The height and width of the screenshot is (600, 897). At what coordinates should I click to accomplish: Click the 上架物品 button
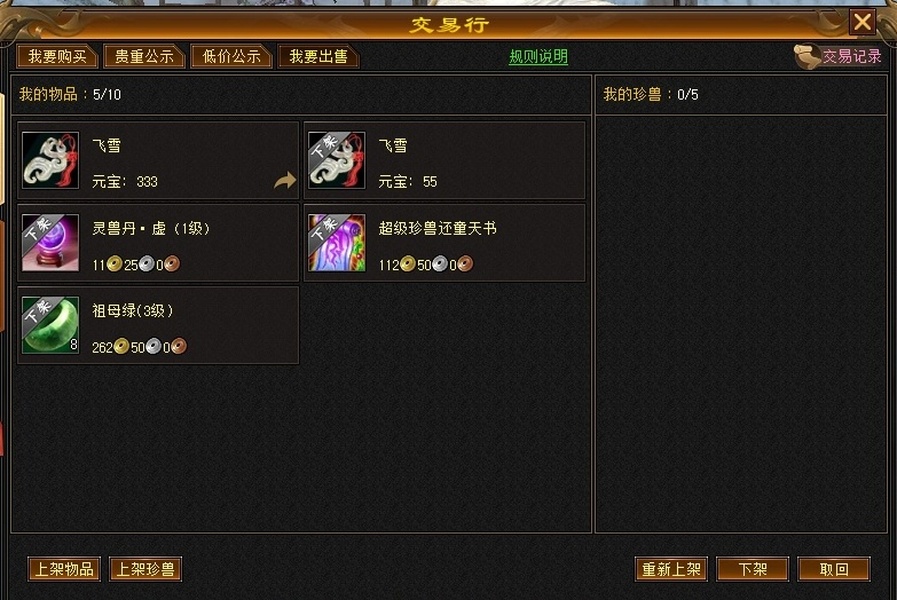[x=64, y=569]
